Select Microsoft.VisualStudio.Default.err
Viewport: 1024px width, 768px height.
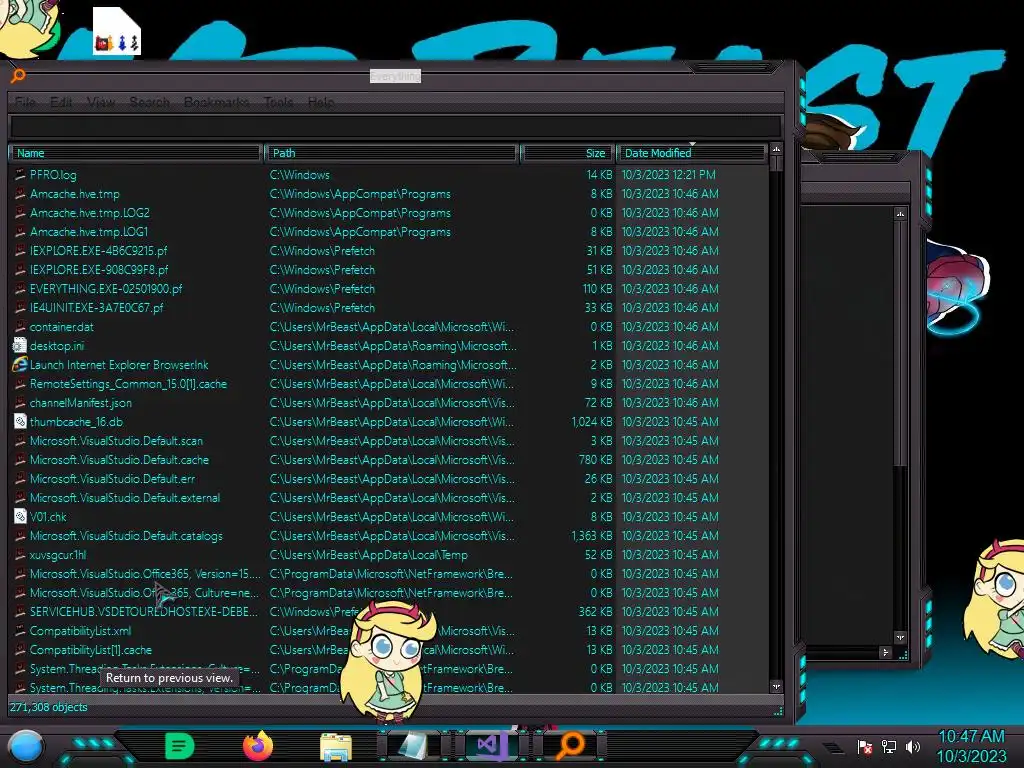[x=112, y=478]
